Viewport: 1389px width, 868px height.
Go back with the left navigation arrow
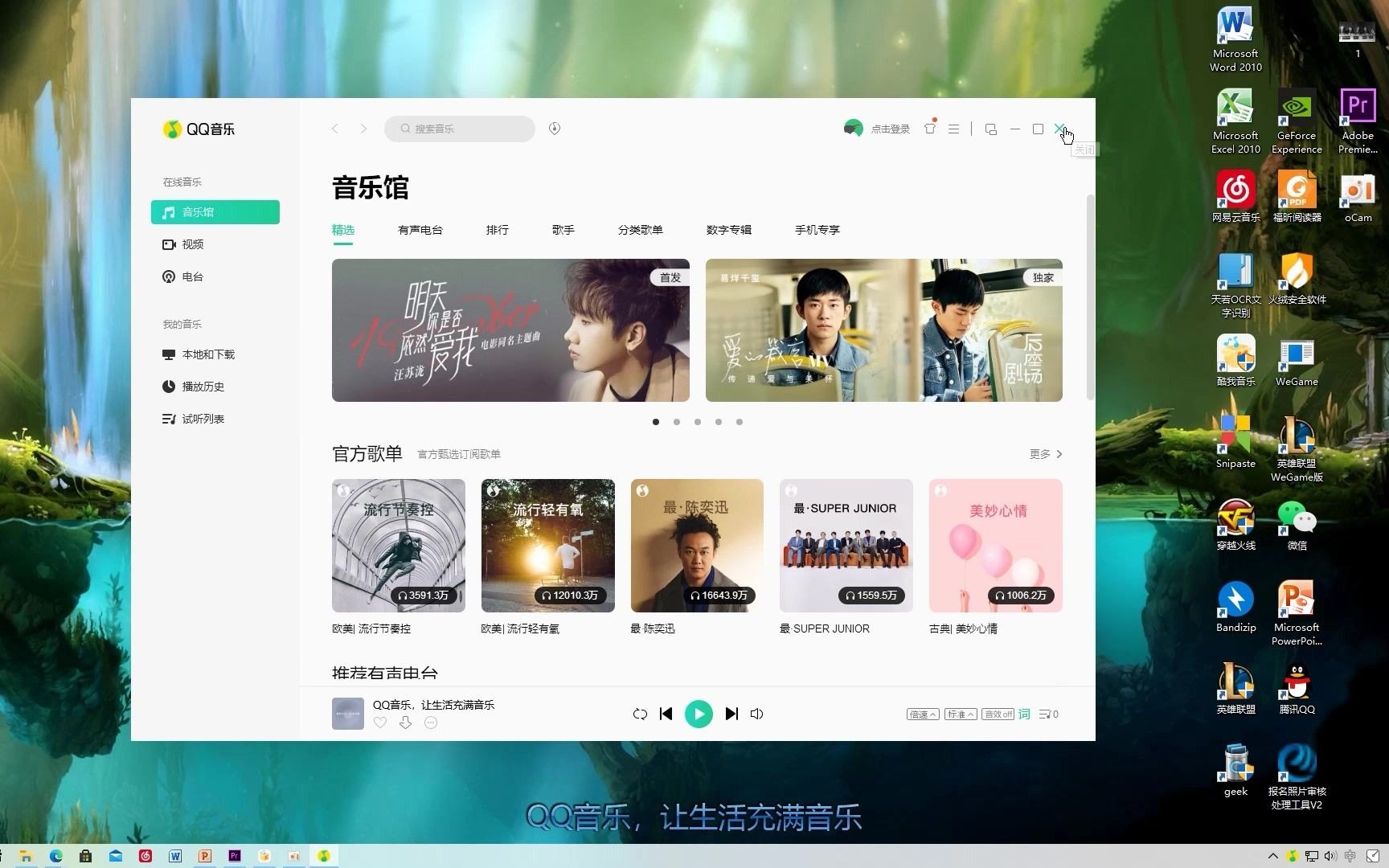coord(335,129)
